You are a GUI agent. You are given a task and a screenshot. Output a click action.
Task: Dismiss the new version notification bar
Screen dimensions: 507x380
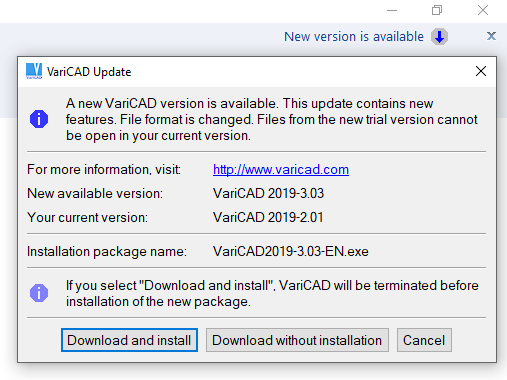pos(491,36)
